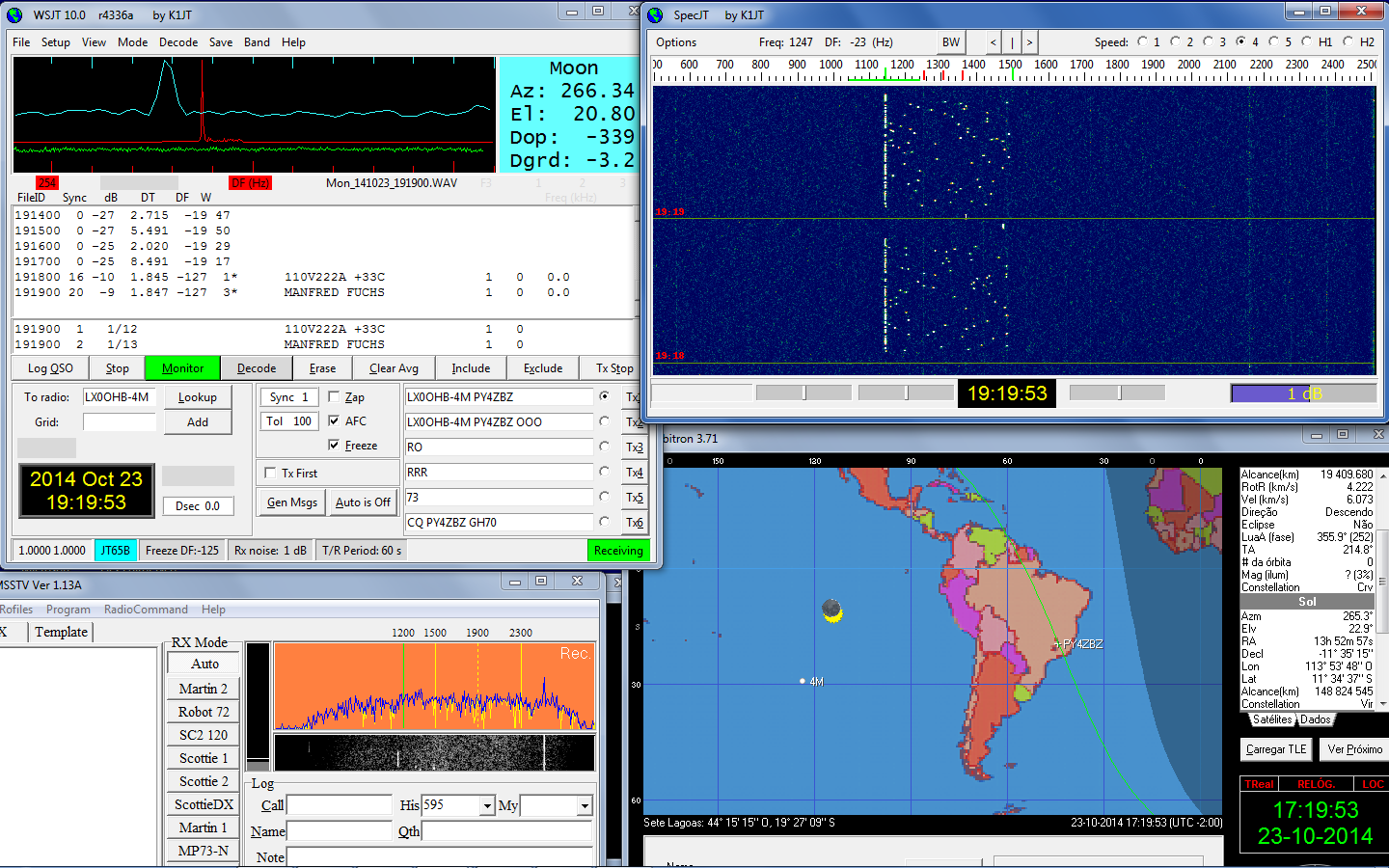Select Speed 5 radio button in SpecJT
1389x868 pixels.
coord(1273,41)
